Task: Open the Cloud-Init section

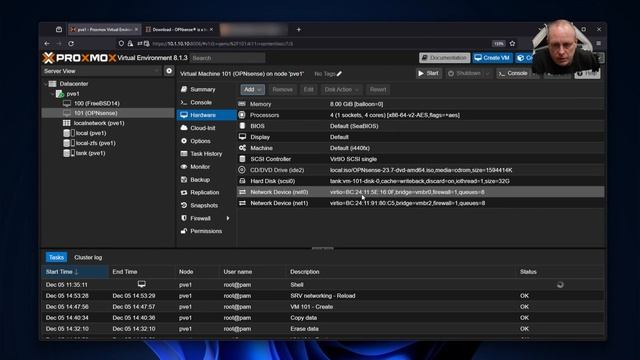Action: [x=206, y=128]
